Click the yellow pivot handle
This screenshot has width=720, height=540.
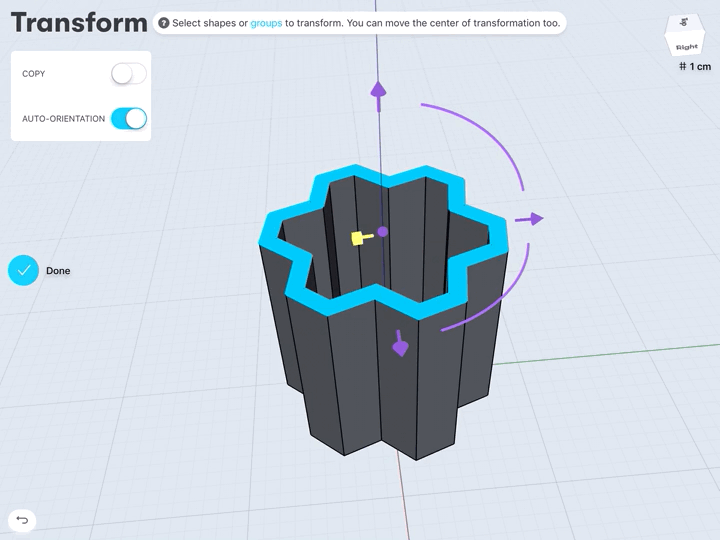tap(358, 238)
